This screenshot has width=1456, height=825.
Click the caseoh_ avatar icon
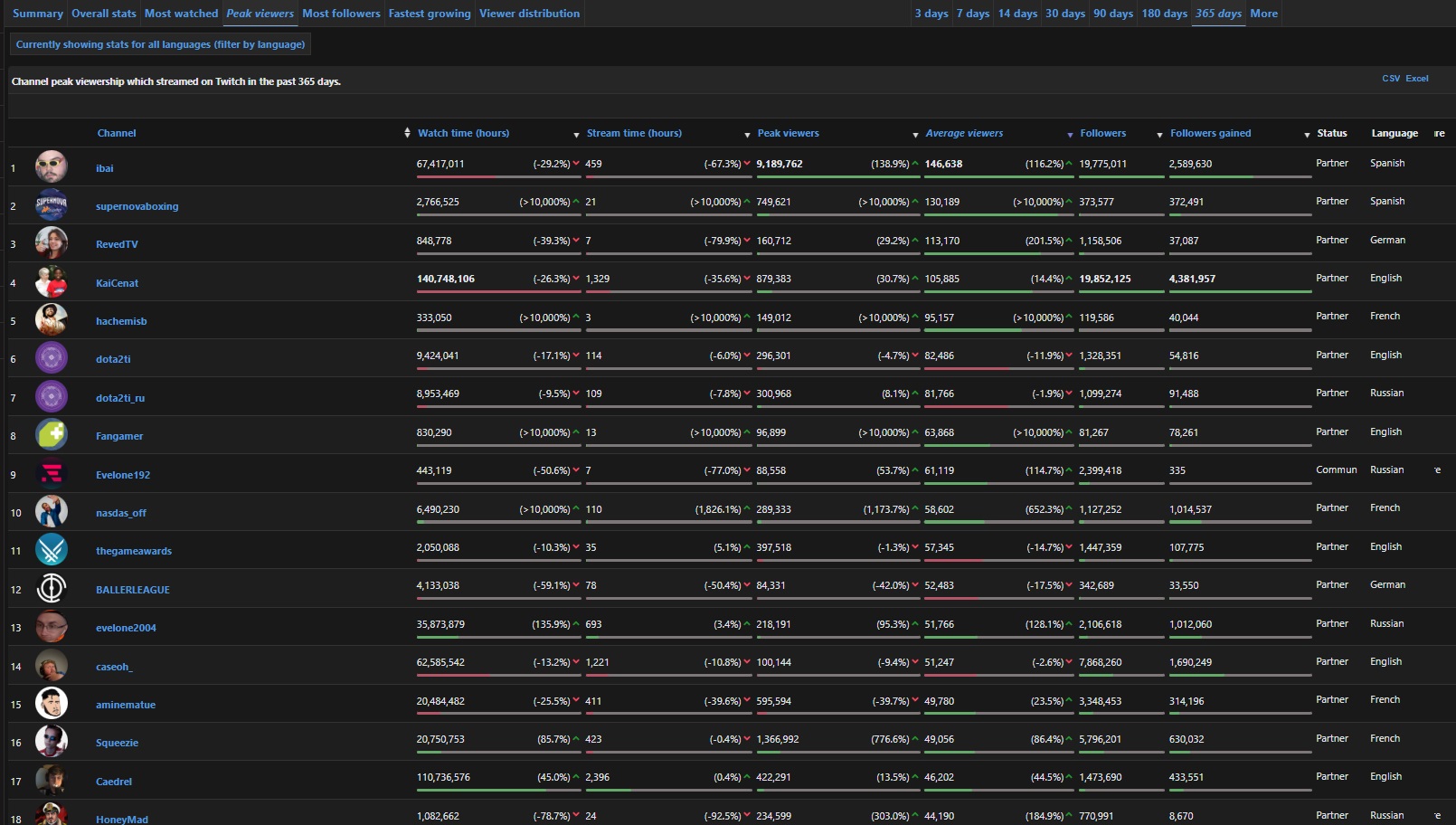click(52, 666)
